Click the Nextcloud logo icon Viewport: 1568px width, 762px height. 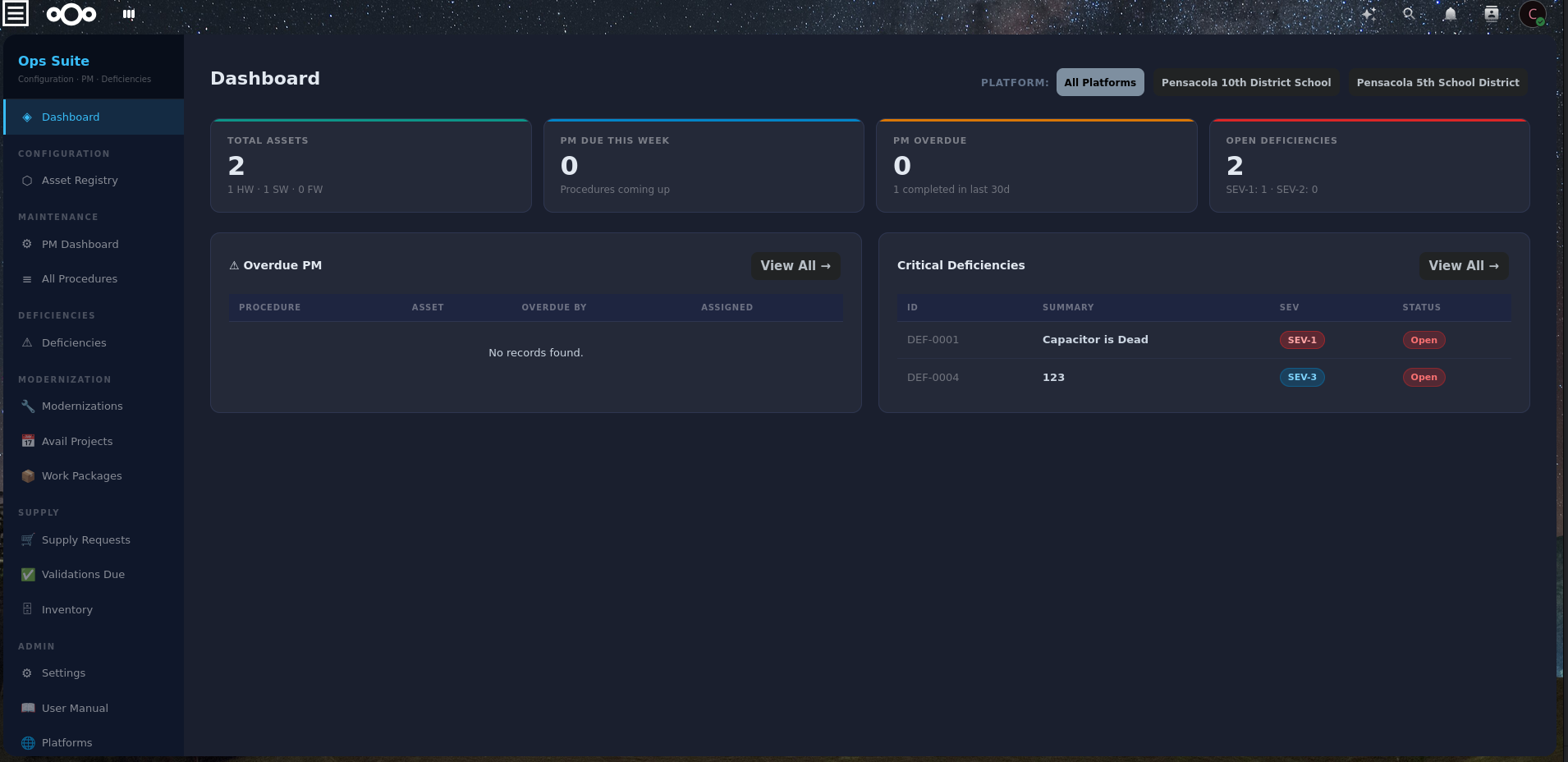pos(71,14)
